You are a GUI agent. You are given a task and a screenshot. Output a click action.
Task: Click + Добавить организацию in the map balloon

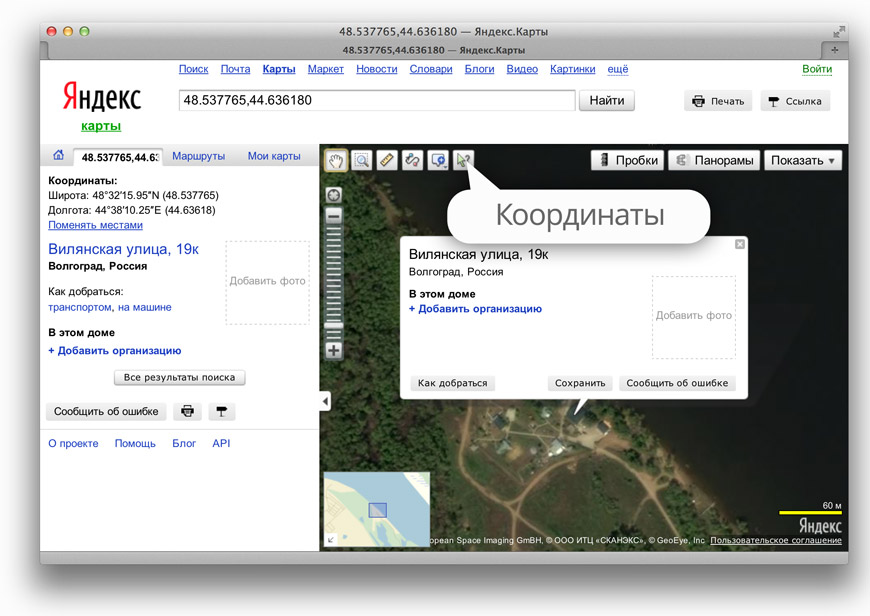476,309
